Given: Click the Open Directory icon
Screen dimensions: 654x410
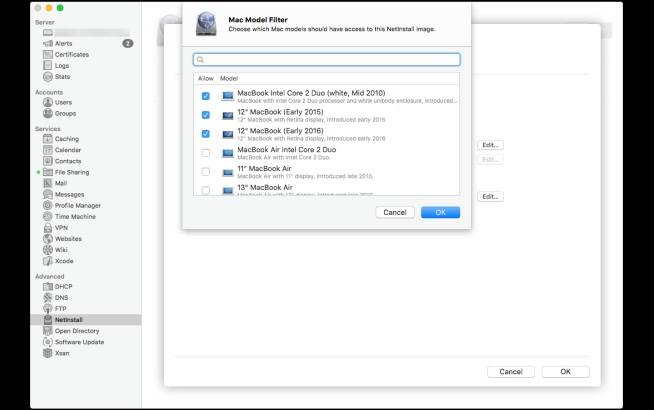Looking at the screenshot, I should [x=48, y=330].
